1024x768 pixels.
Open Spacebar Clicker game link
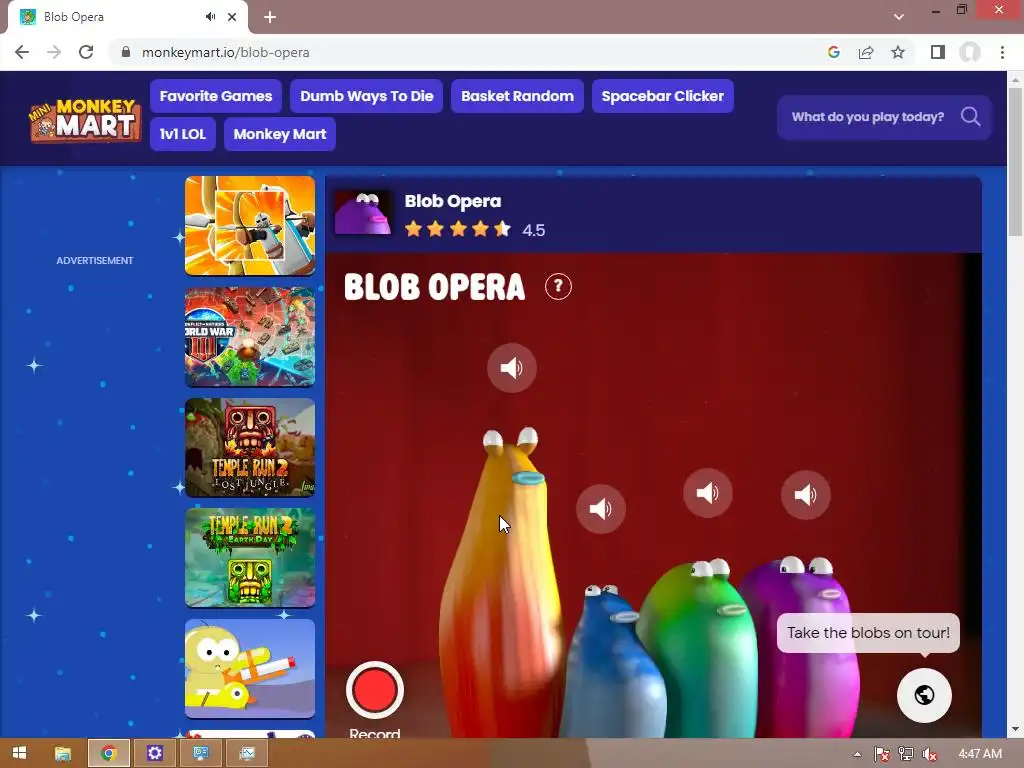click(662, 96)
